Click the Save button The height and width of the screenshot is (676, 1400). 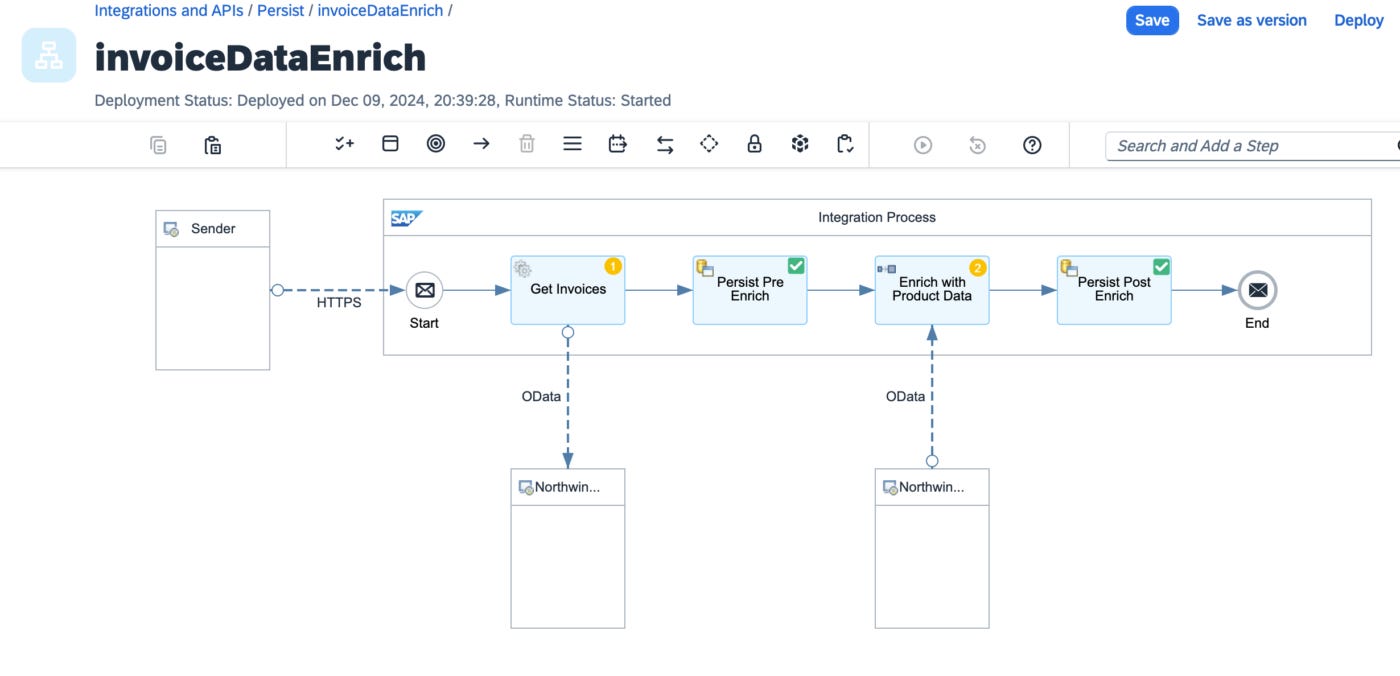tap(1152, 20)
